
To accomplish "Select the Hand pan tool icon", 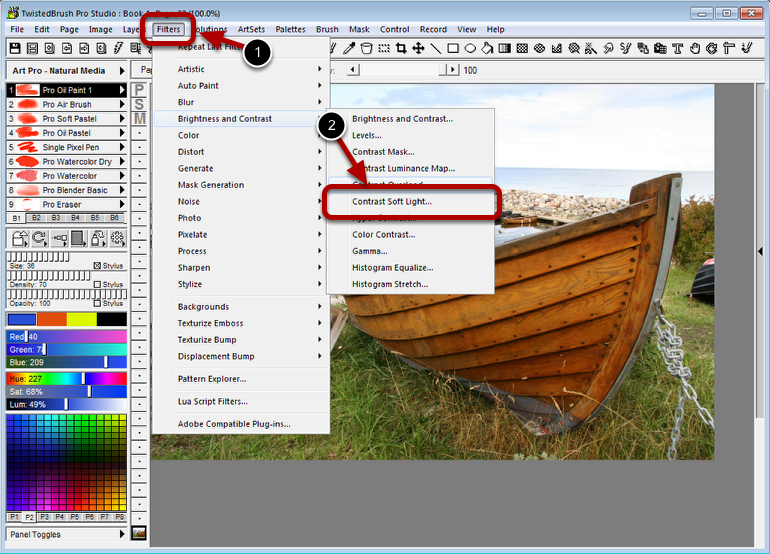I will (x=695, y=48).
